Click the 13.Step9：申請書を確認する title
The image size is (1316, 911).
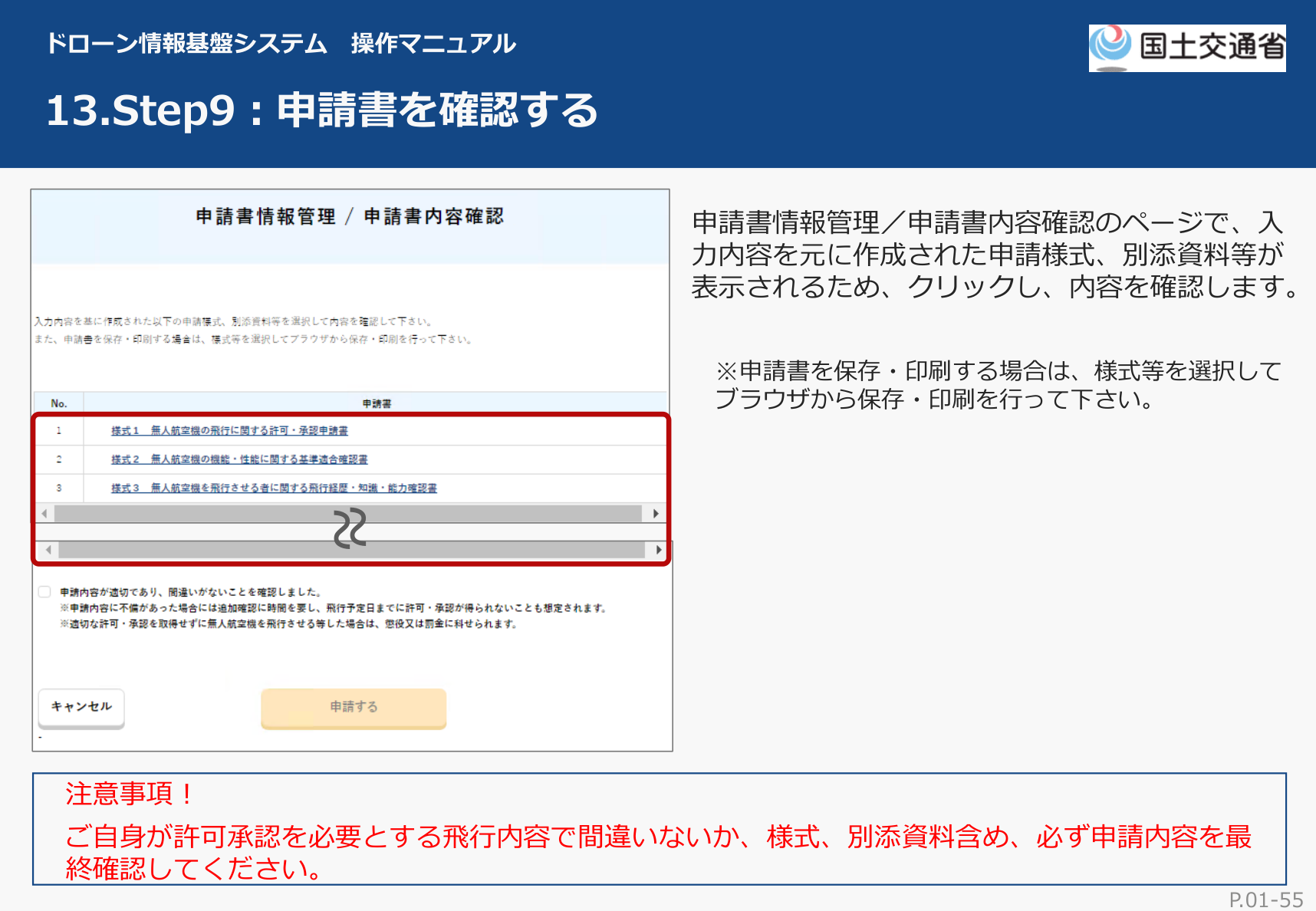point(321,110)
